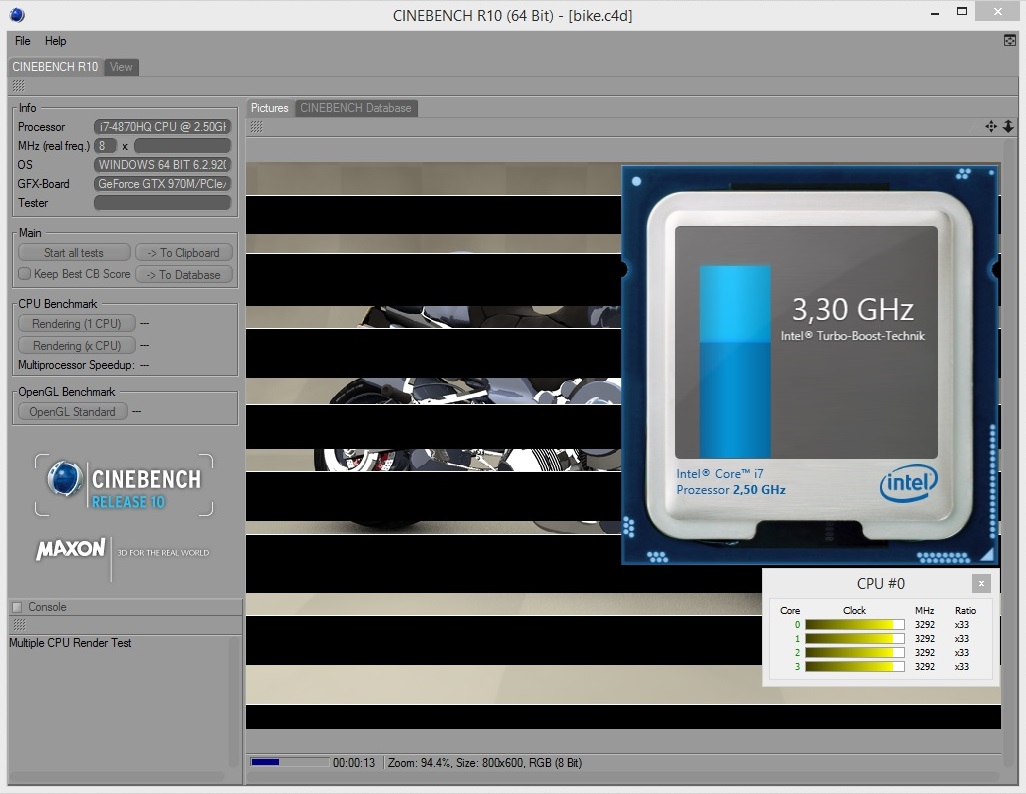Click the CPU #0 widget title
The height and width of the screenshot is (794, 1026).
point(881,583)
